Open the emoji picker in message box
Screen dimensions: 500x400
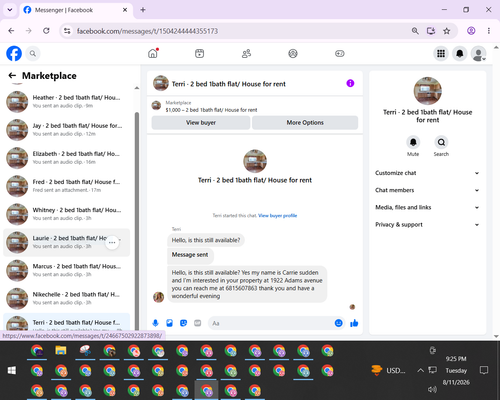338,323
